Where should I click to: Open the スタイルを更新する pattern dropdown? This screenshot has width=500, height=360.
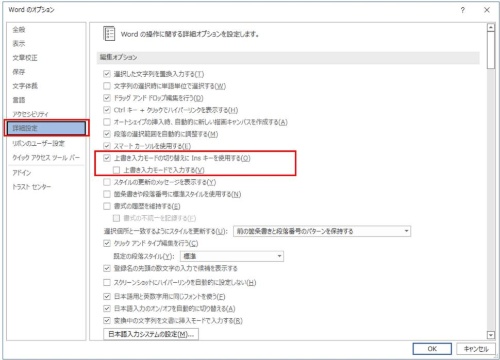click(322, 231)
